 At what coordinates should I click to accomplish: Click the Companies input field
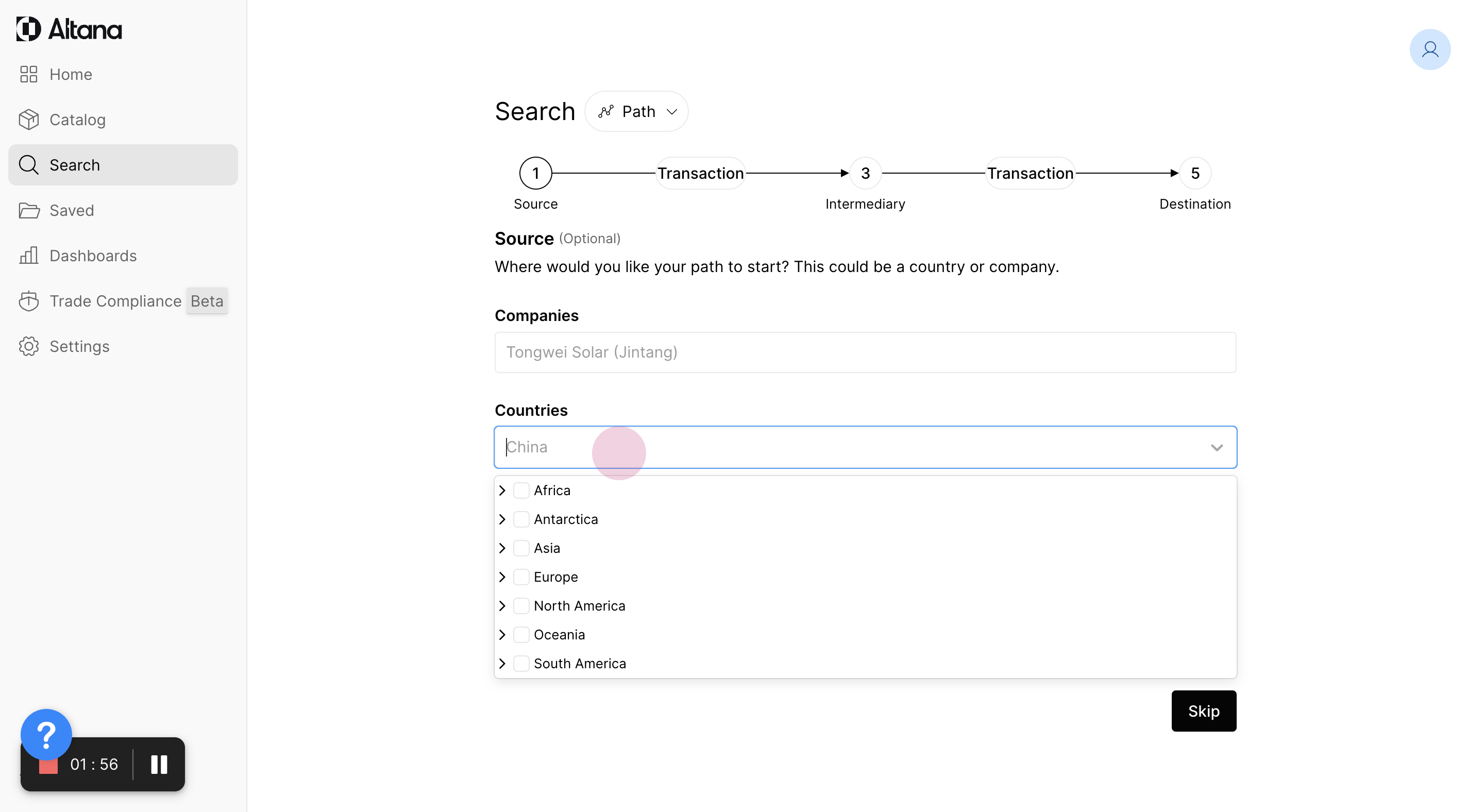tap(865, 352)
